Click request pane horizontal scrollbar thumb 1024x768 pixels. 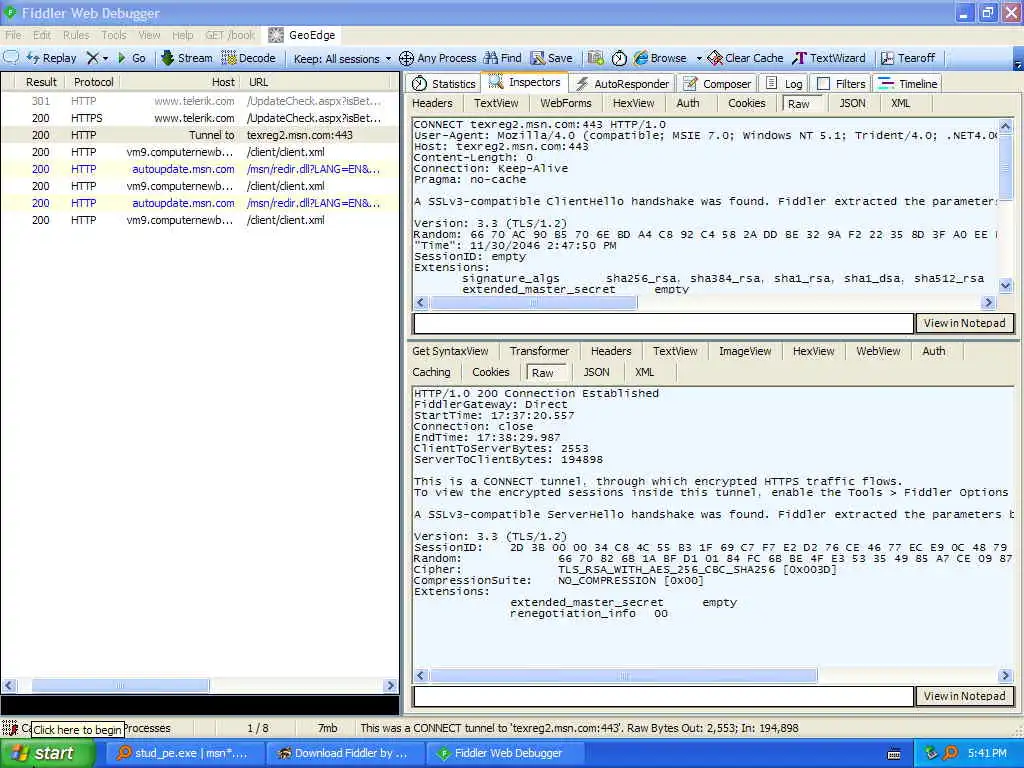pos(533,302)
